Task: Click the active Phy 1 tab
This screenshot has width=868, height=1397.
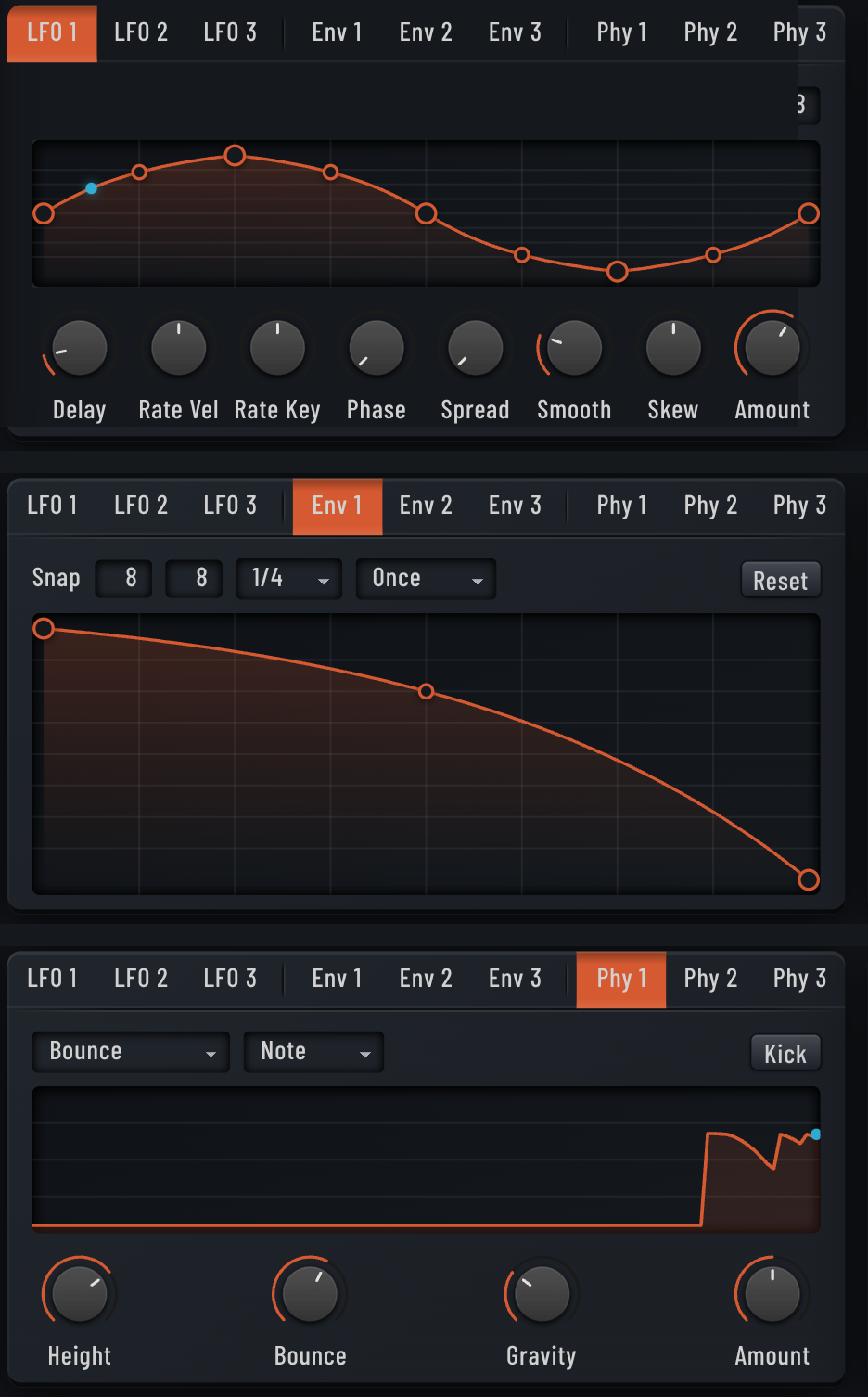Action: click(621, 980)
